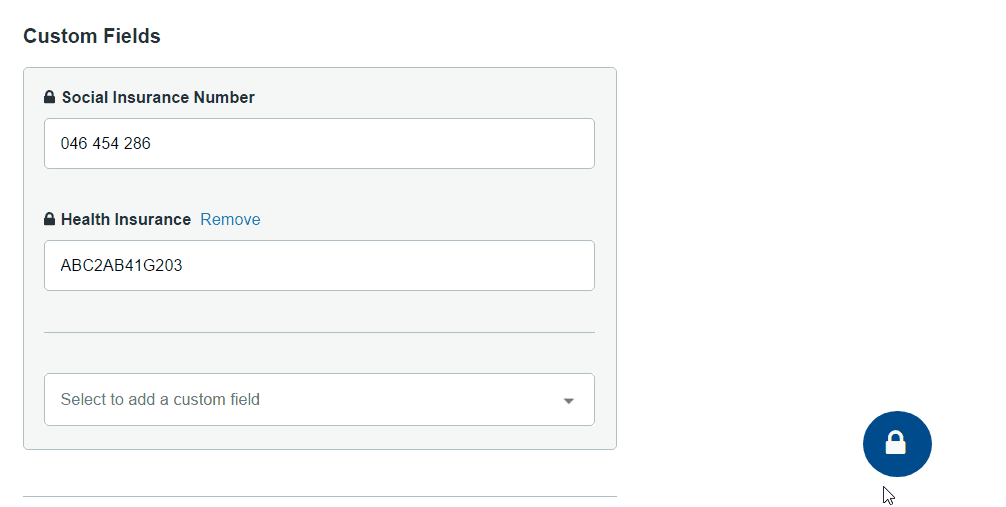Viewport: 1006px width, 507px height.
Task: Click blank space inside custom field selector box
Action: tap(411, 399)
